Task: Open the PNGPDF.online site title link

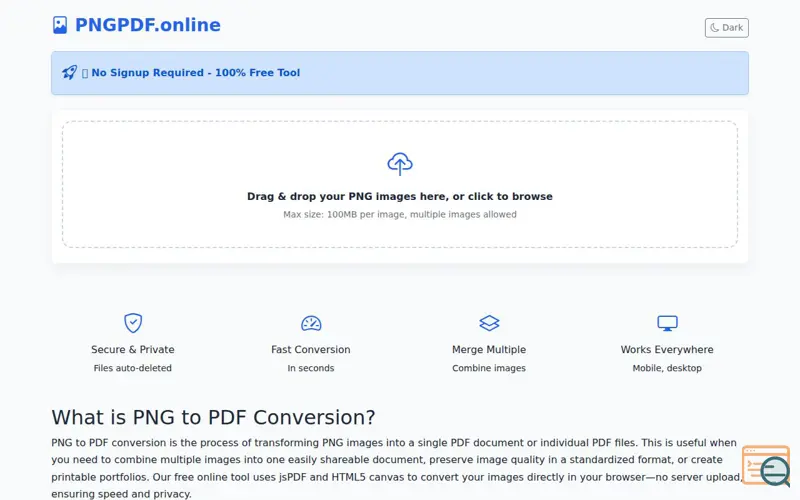Action: click(x=147, y=25)
